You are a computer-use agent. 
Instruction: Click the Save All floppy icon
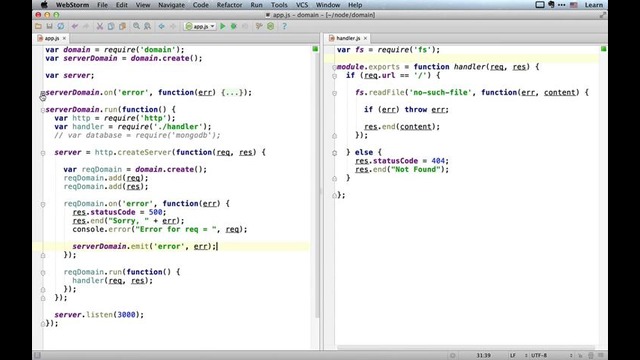click(x=49, y=26)
